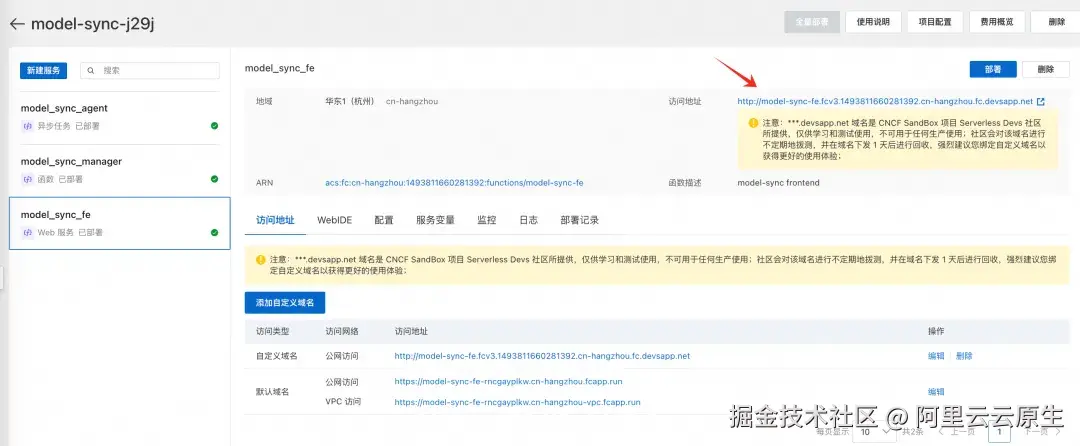Click the 自定义域名 cell text
The width and height of the screenshot is (1080, 446).
click(x=277, y=356)
